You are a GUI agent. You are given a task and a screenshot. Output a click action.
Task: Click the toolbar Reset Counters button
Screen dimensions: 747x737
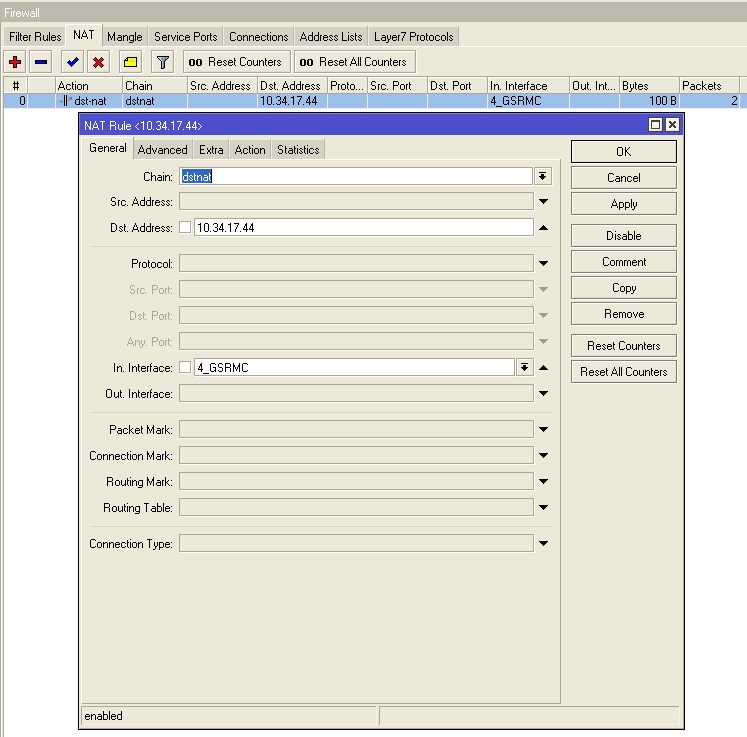click(x=236, y=62)
